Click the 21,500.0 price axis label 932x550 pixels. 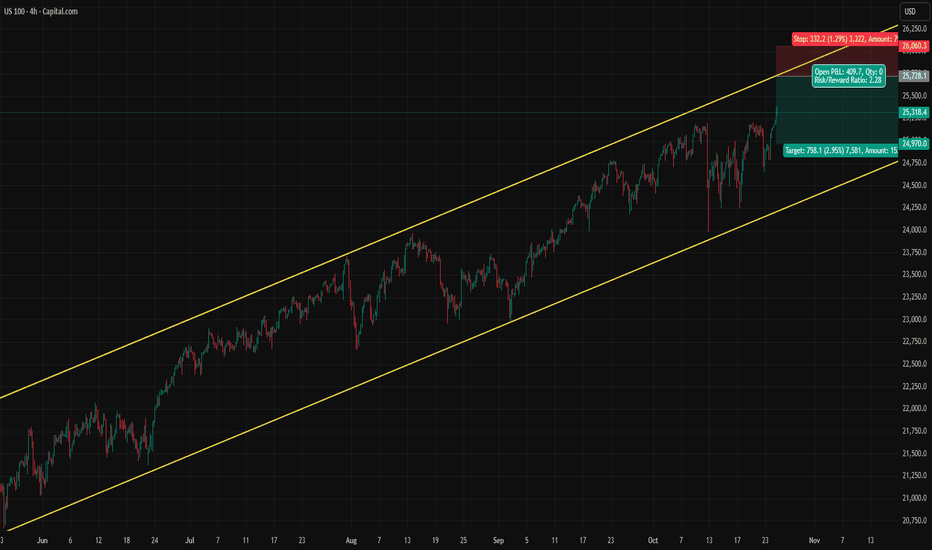click(x=914, y=454)
